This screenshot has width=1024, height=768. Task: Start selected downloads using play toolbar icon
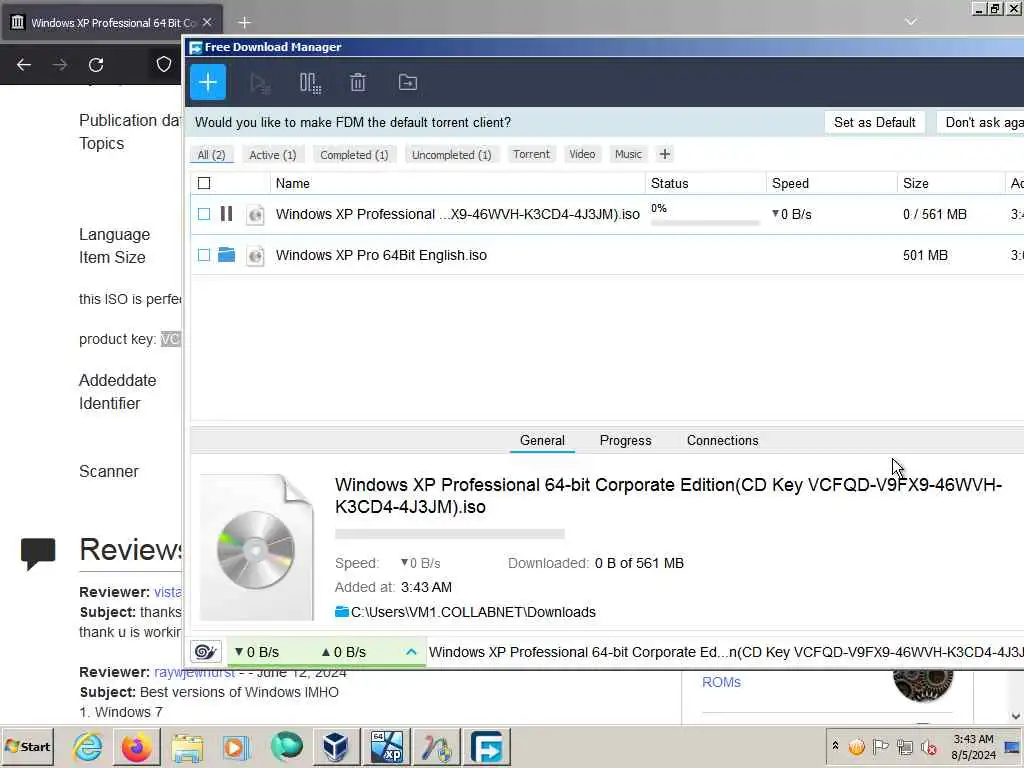[260, 83]
